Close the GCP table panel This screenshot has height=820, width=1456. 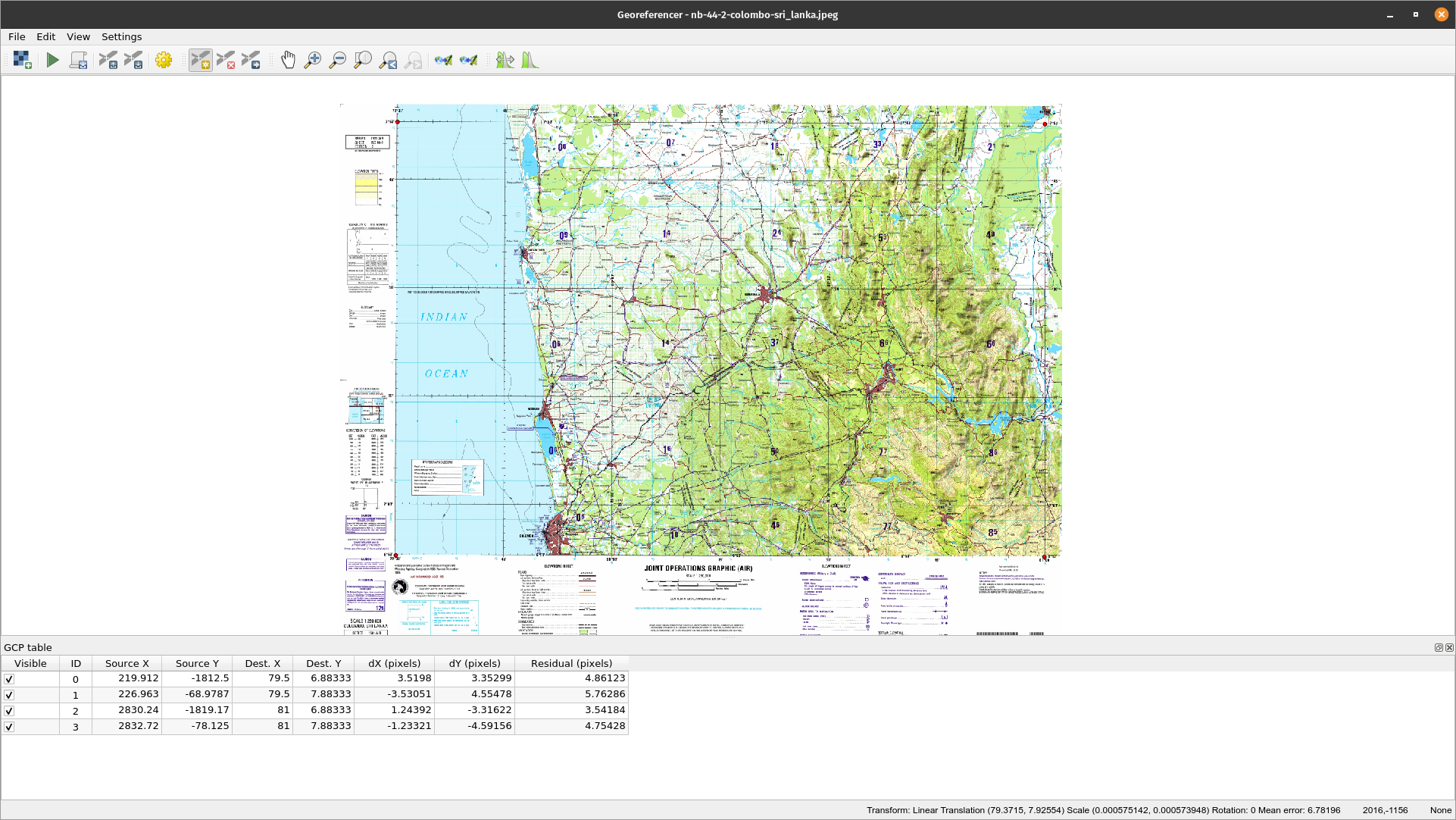[x=1449, y=647]
